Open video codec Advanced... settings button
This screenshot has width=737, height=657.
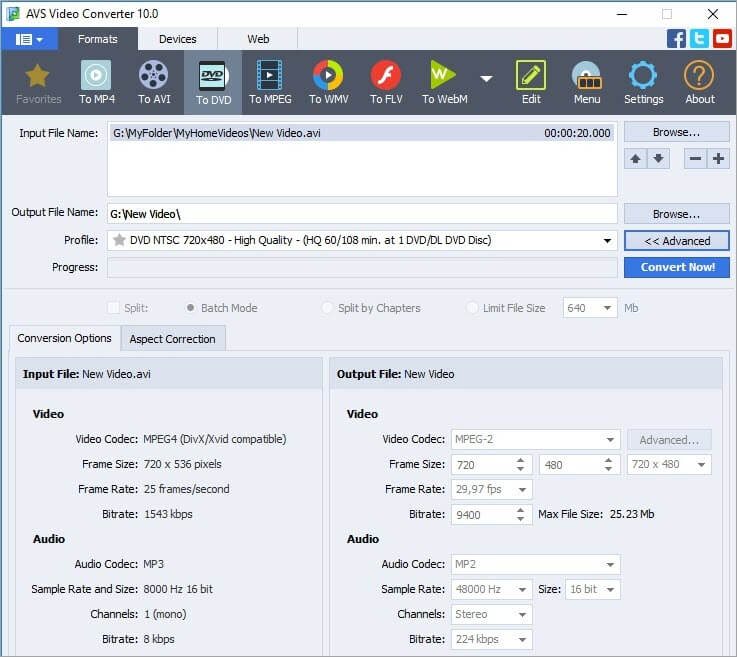pos(669,440)
